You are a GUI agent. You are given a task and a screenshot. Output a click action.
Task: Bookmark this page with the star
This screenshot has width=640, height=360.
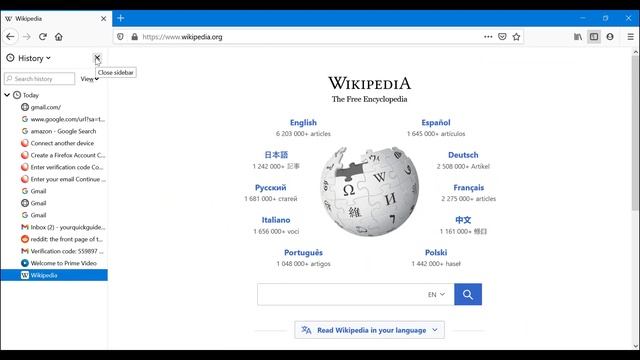pyautogui.click(x=516, y=37)
